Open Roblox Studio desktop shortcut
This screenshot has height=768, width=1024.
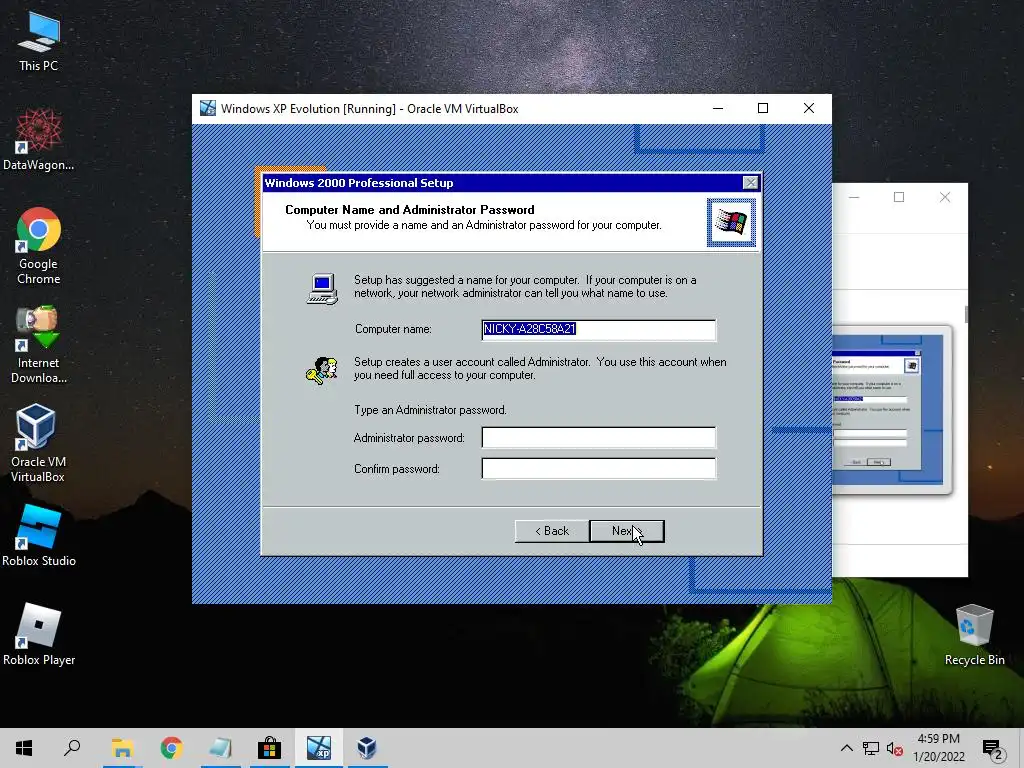click(x=39, y=535)
